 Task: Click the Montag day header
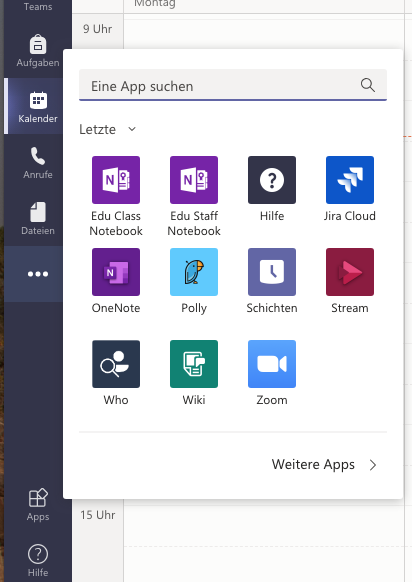pos(155,4)
